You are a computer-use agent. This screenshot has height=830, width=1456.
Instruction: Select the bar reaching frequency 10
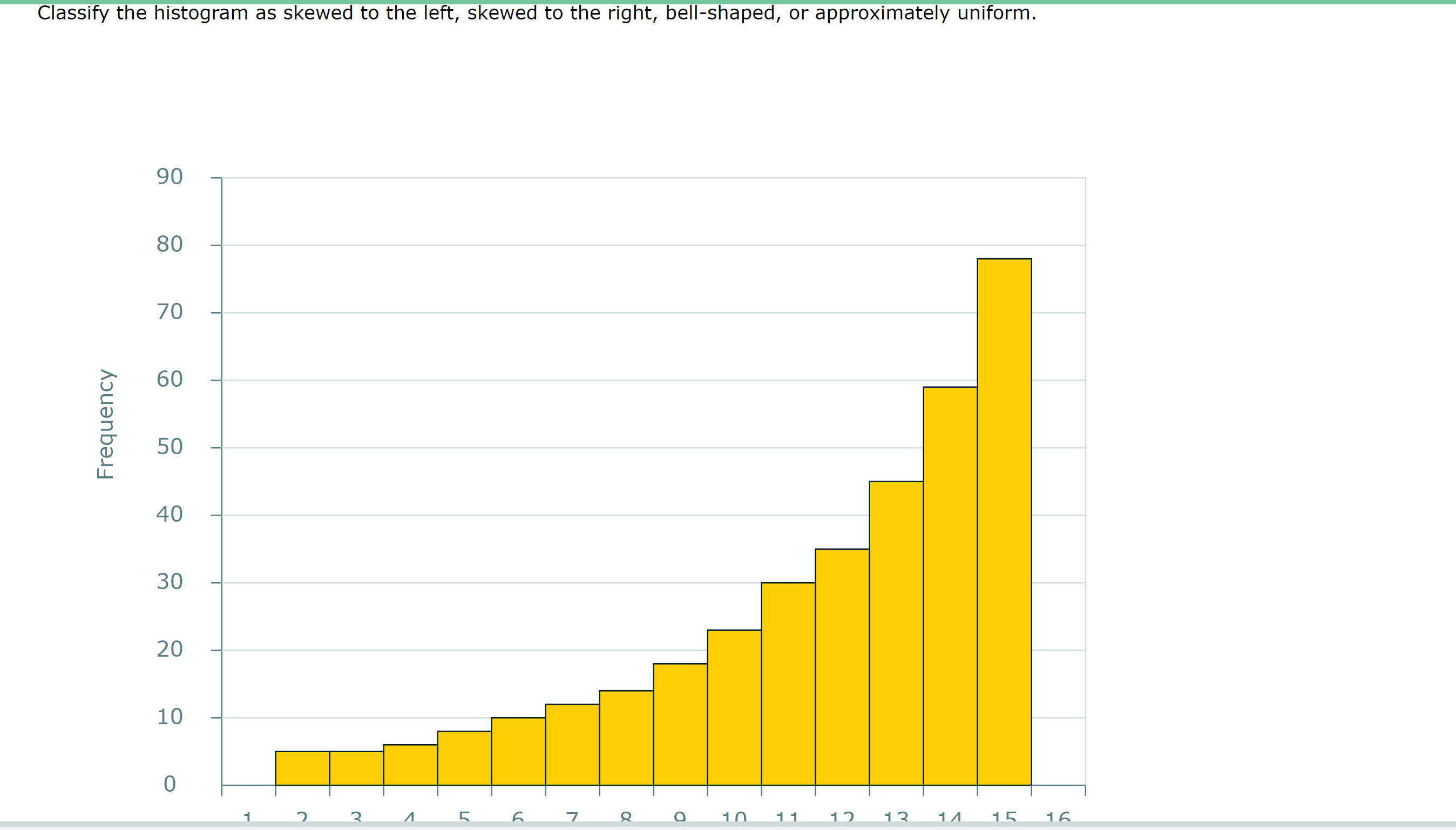tap(518, 751)
